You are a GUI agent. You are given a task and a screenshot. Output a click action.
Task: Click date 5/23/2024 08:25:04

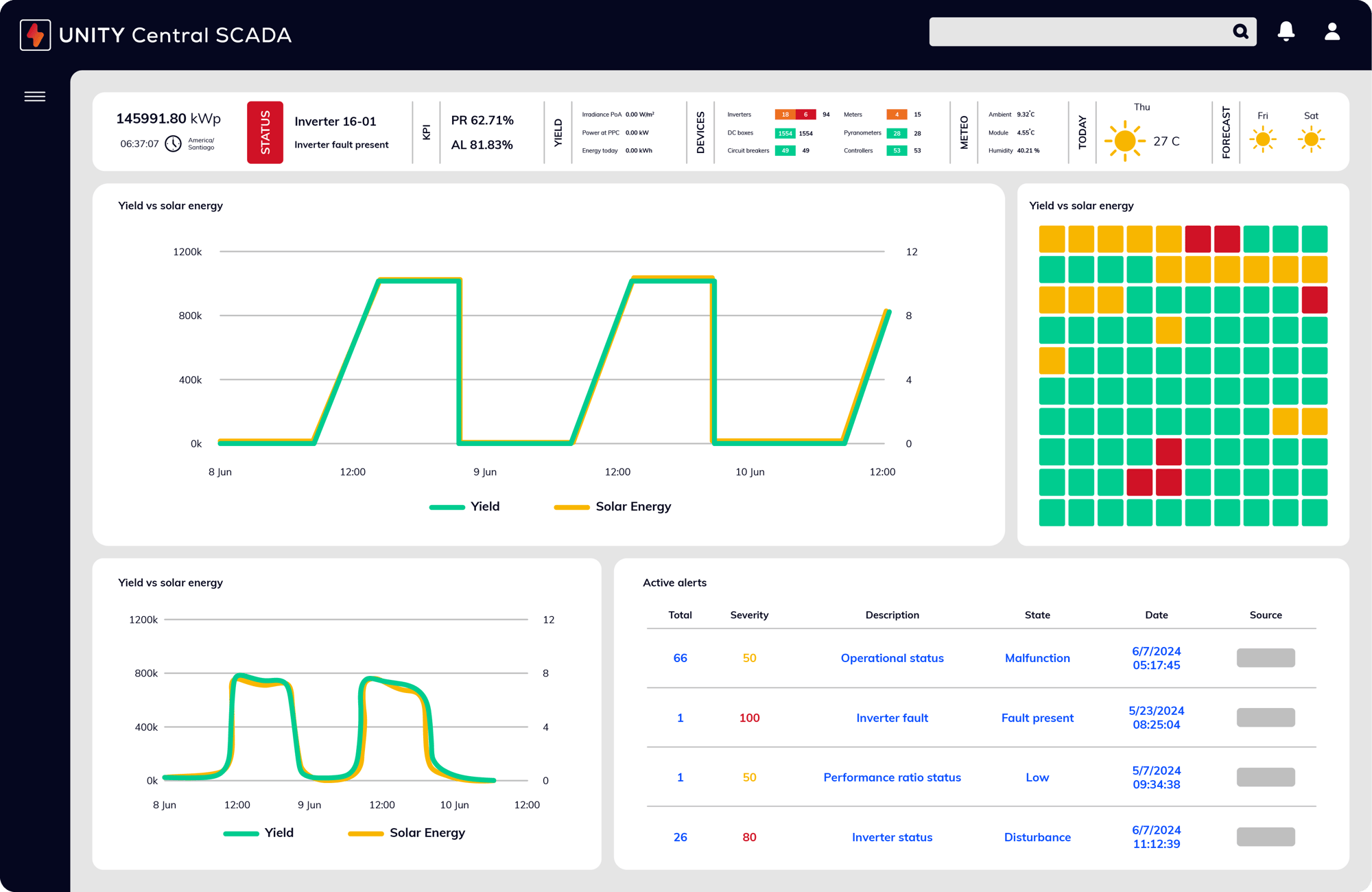coord(1157,718)
